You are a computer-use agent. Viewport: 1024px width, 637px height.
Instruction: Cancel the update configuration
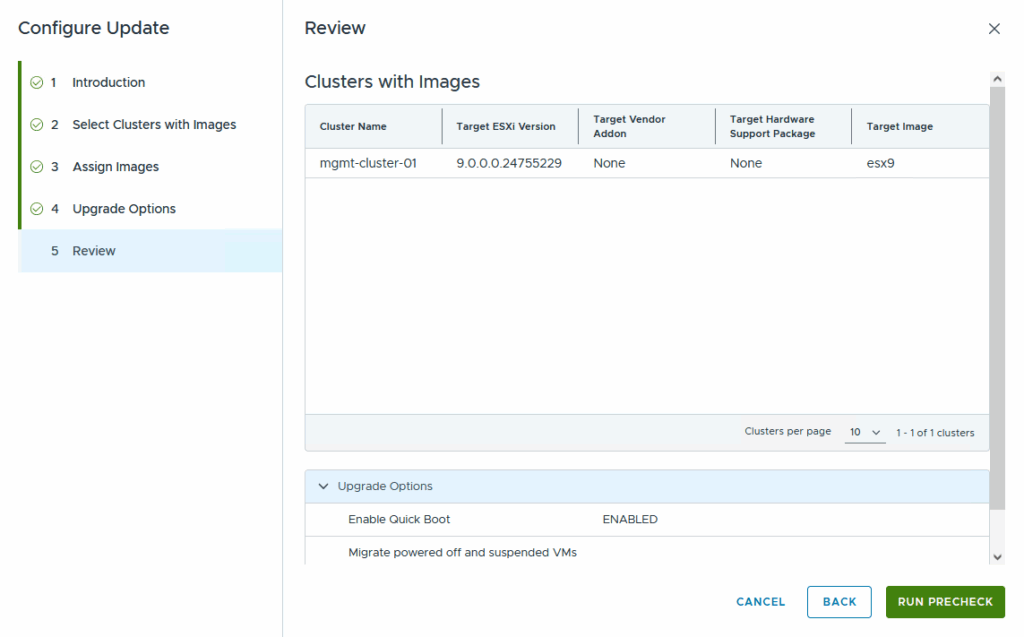760,602
